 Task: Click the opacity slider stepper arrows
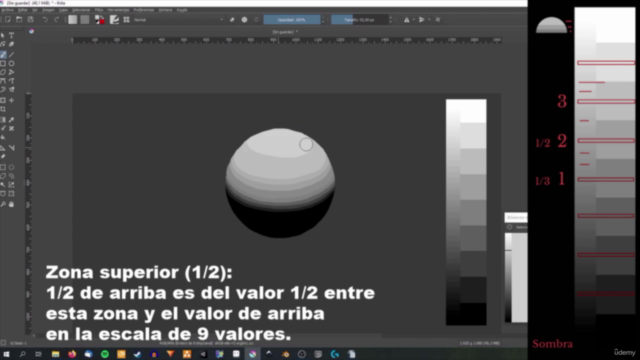pos(323,20)
